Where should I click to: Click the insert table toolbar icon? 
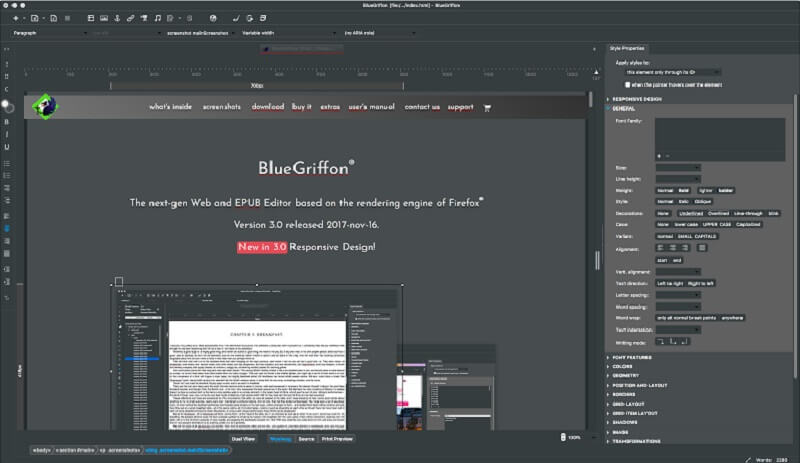pos(91,18)
